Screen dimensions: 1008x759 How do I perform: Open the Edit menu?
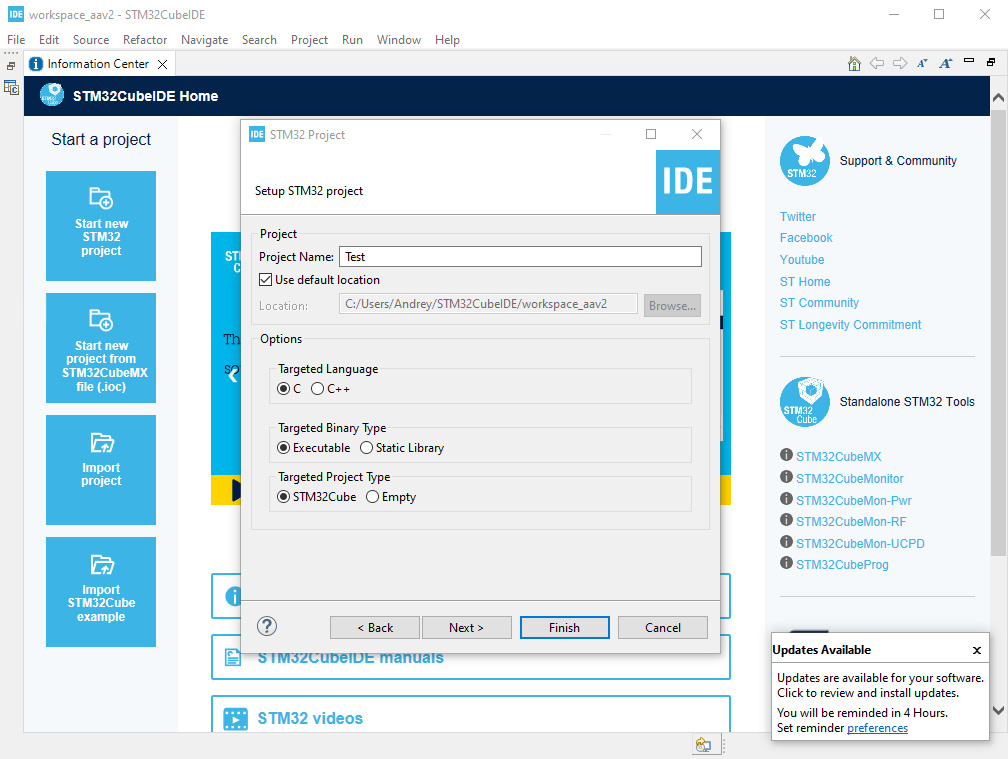pos(49,40)
